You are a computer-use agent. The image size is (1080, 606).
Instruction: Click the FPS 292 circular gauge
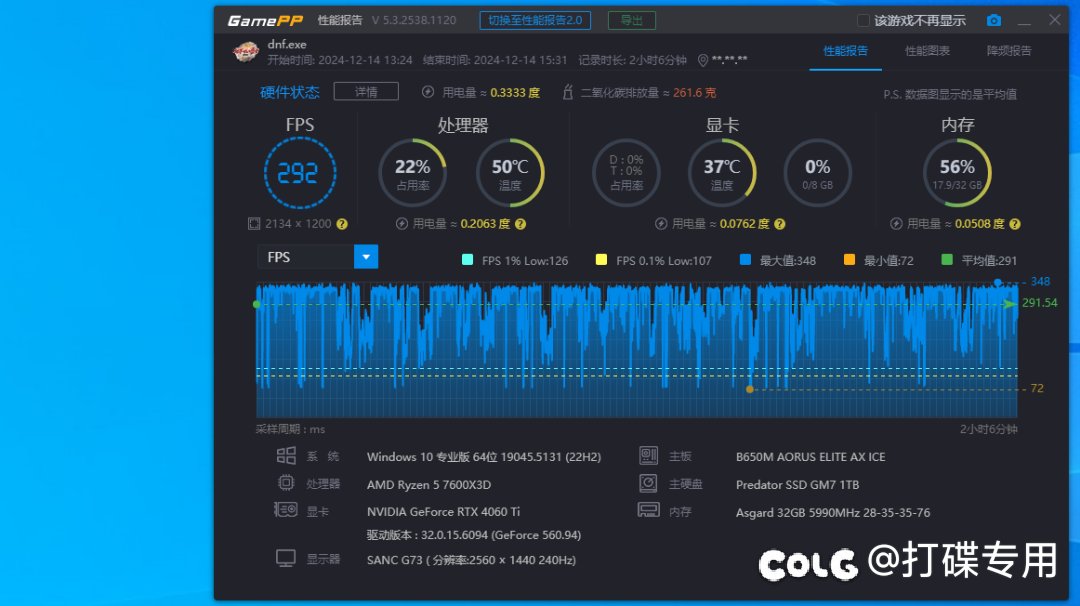[x=300, y=173]
